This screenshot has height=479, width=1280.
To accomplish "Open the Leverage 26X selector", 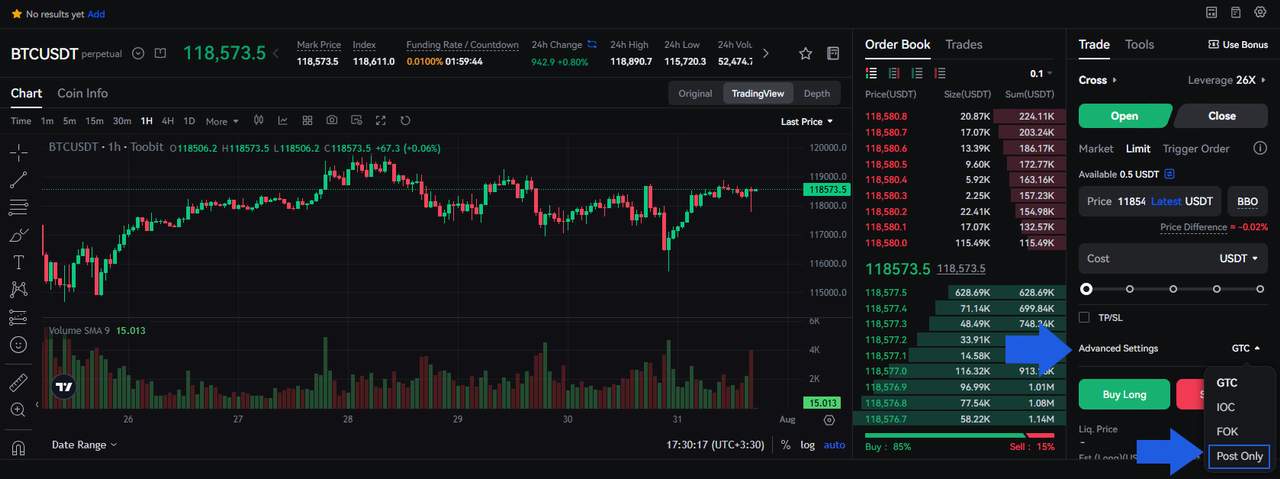I will (x=1227, y=80).
